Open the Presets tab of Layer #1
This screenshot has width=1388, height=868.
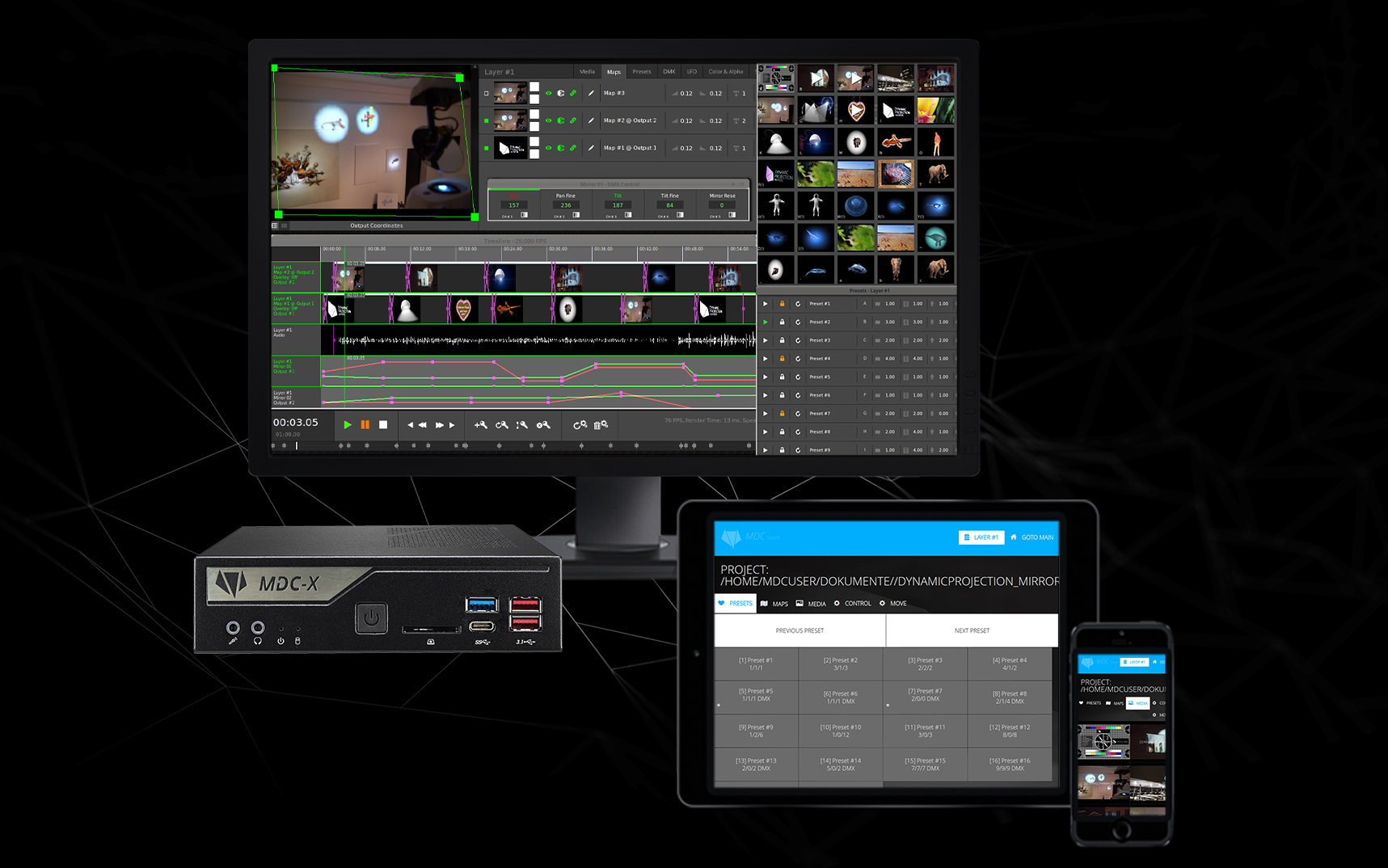tap(642, 72)
